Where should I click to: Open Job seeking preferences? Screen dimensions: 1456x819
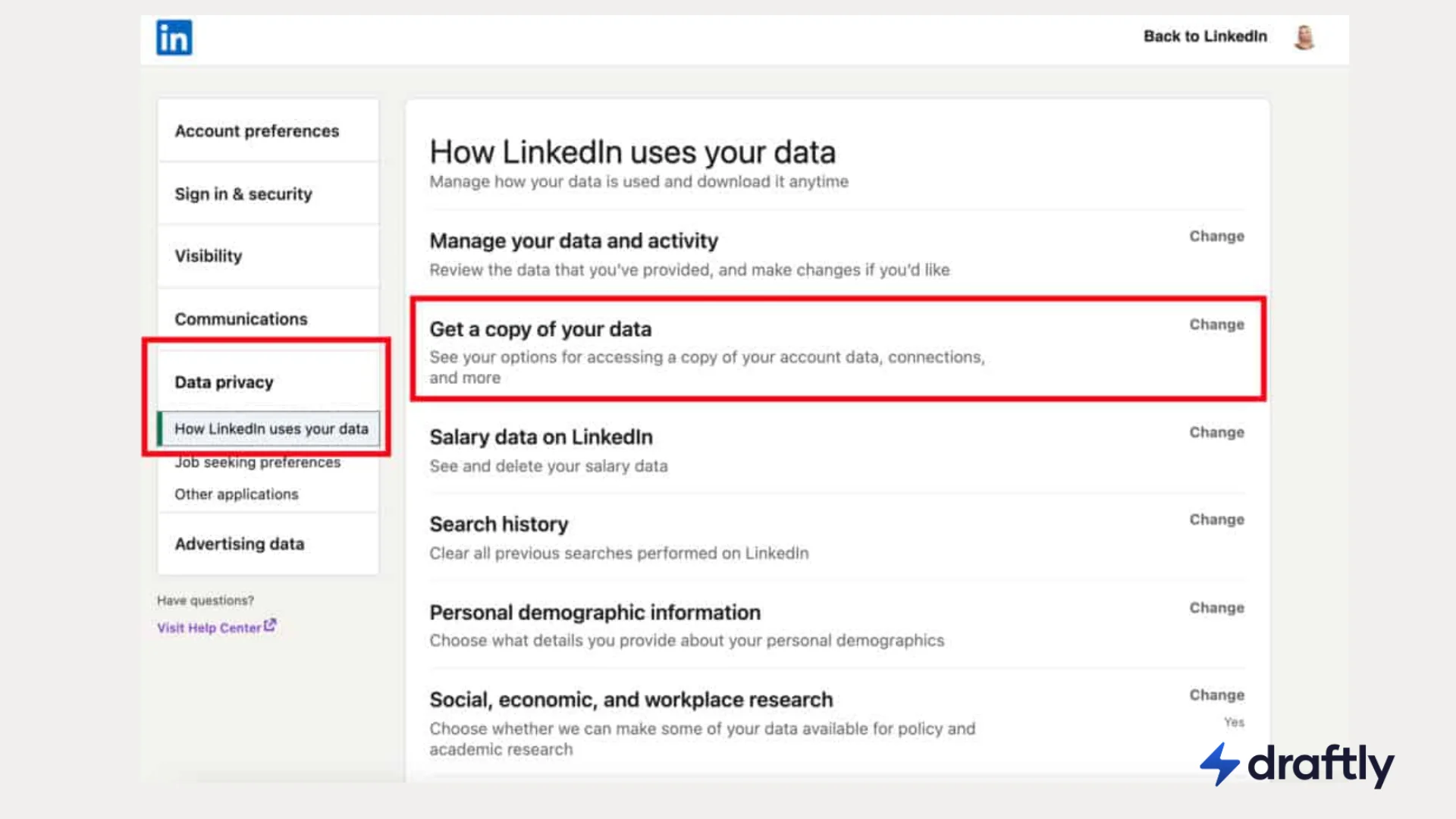[x=257, y=462]
